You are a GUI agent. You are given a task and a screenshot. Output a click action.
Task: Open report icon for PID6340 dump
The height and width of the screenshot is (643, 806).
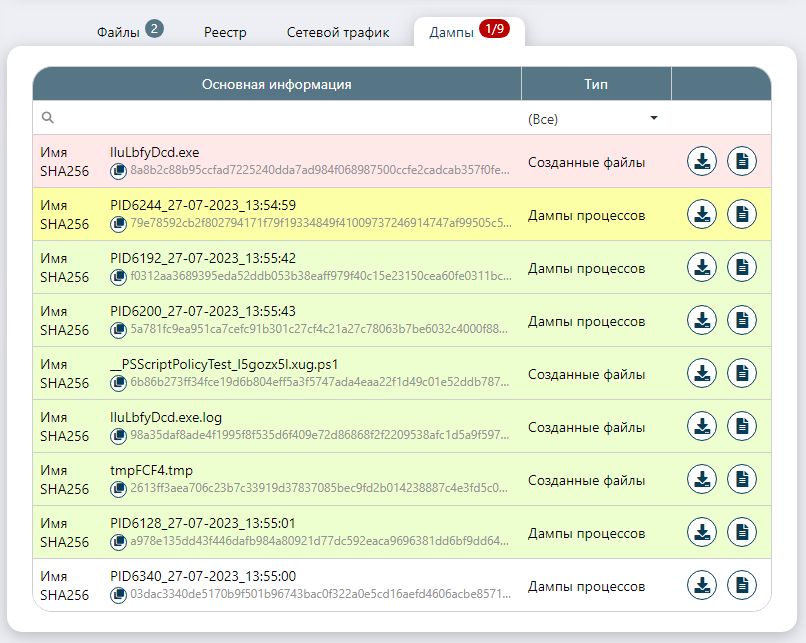click(741, 585)
